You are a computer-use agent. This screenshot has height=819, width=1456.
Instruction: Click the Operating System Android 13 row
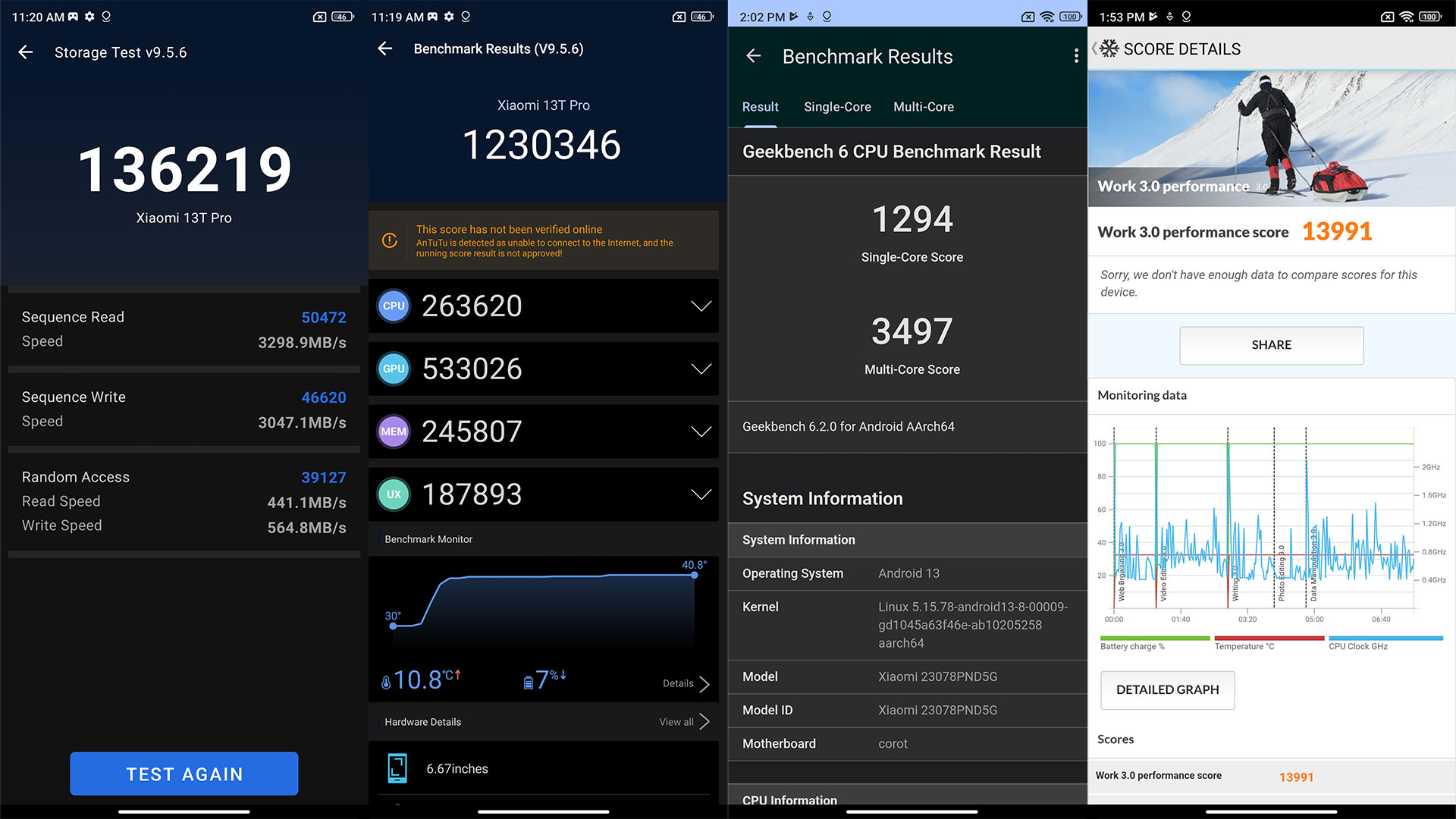pyautogui.click(x=908, y=573)
